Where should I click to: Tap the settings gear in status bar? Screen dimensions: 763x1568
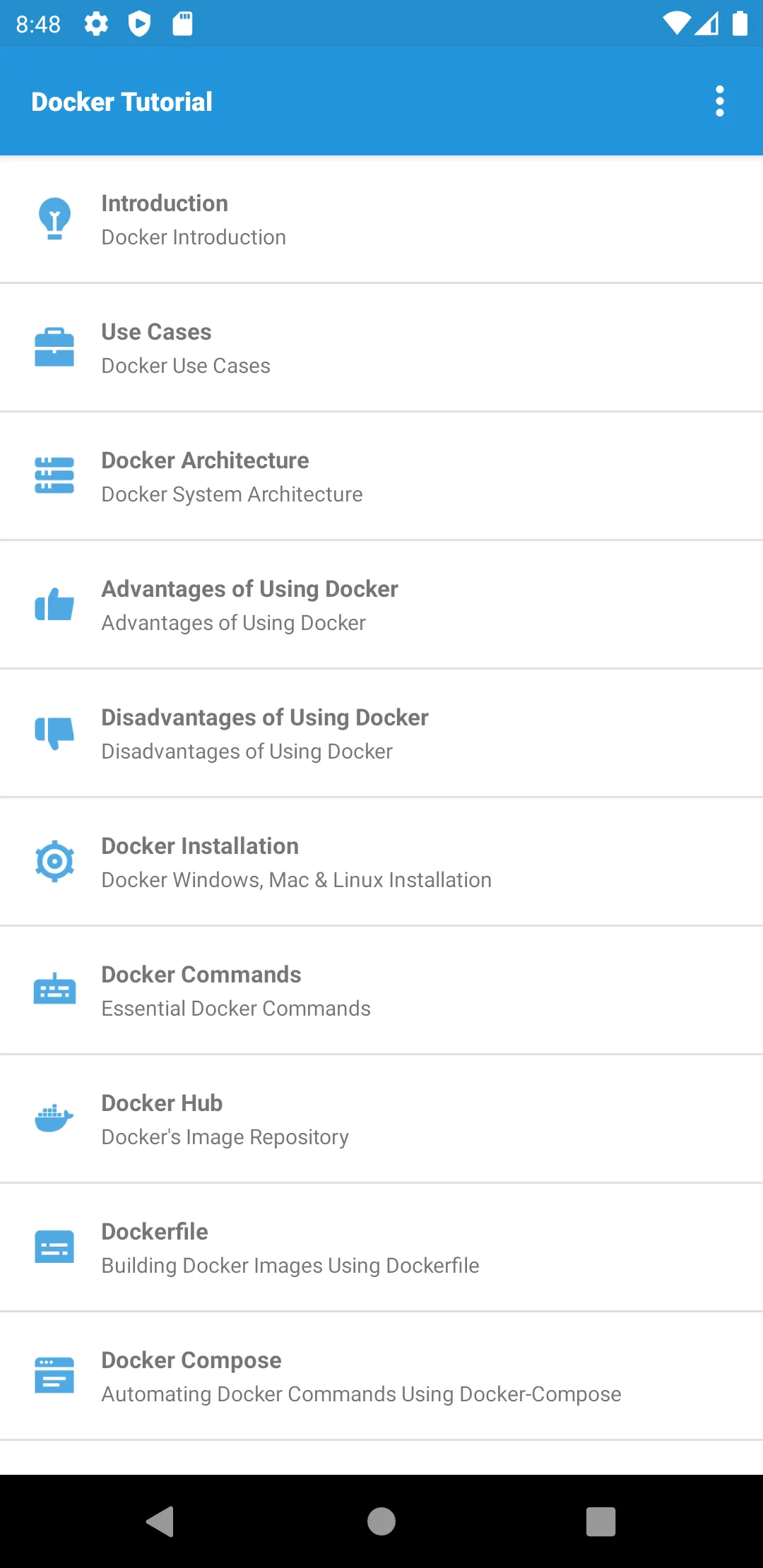[x=96, y=24]
